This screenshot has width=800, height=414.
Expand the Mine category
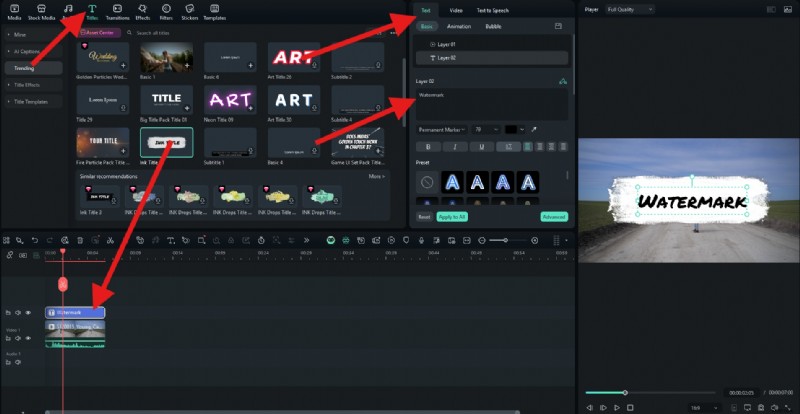tap(34, 35)
